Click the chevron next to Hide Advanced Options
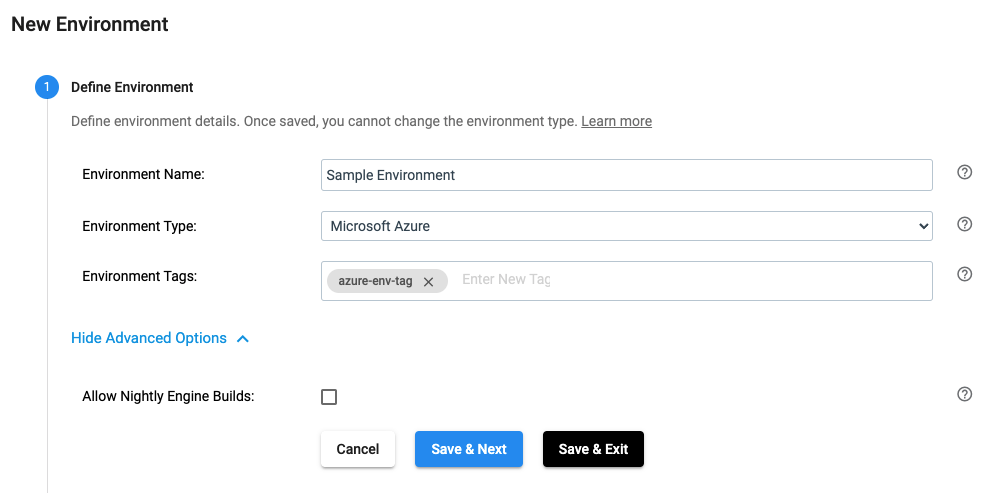 (x=242, y=339)
